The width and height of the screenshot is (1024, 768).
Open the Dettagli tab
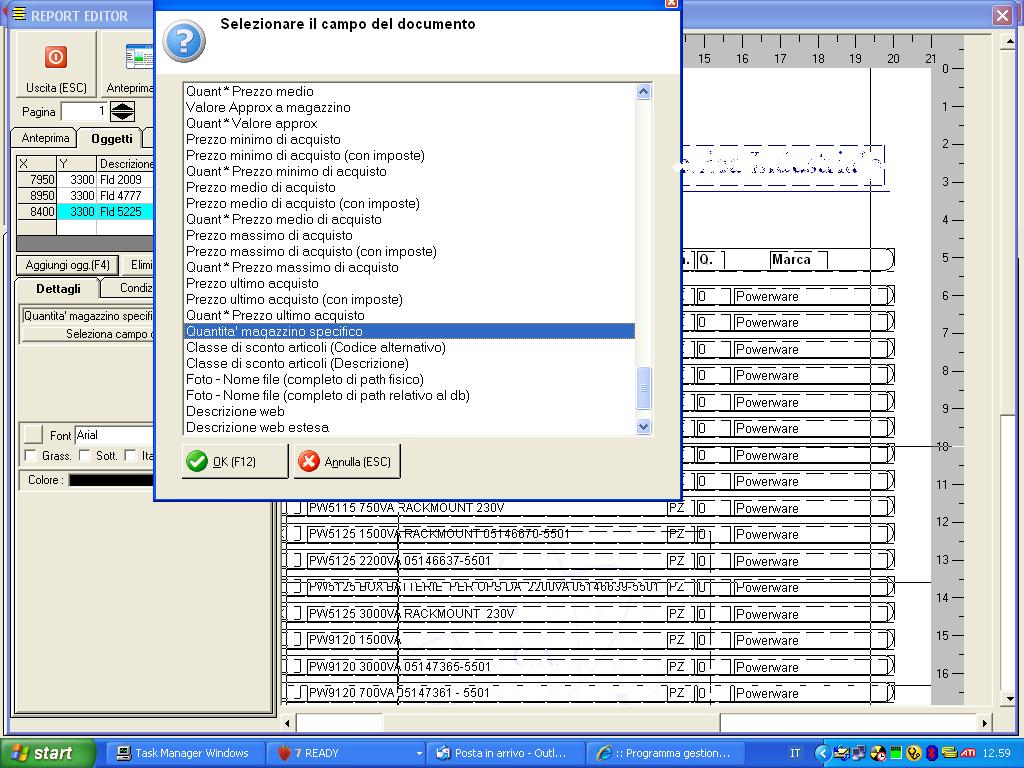tap(58, 289)
